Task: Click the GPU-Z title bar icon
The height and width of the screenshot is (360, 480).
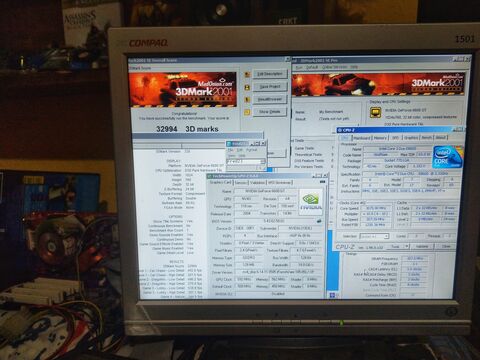Action: (210, 176)
